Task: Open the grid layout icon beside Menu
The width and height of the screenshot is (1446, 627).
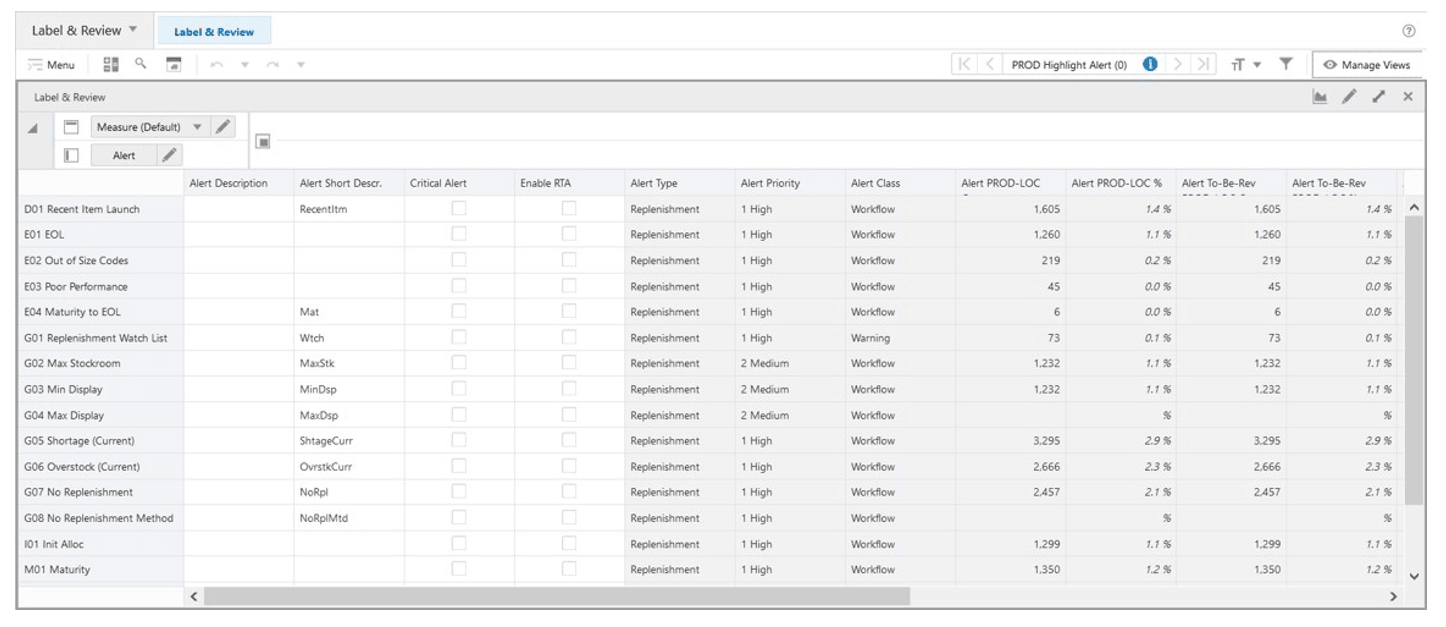Action: (111, 64)
